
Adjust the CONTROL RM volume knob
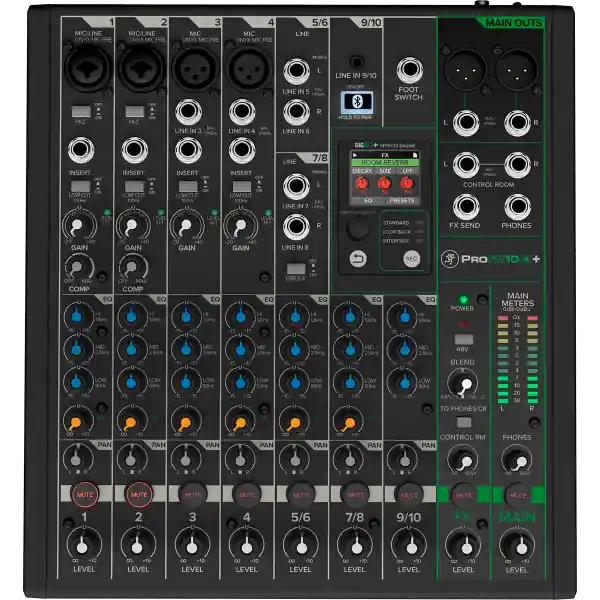pos(463,459)
